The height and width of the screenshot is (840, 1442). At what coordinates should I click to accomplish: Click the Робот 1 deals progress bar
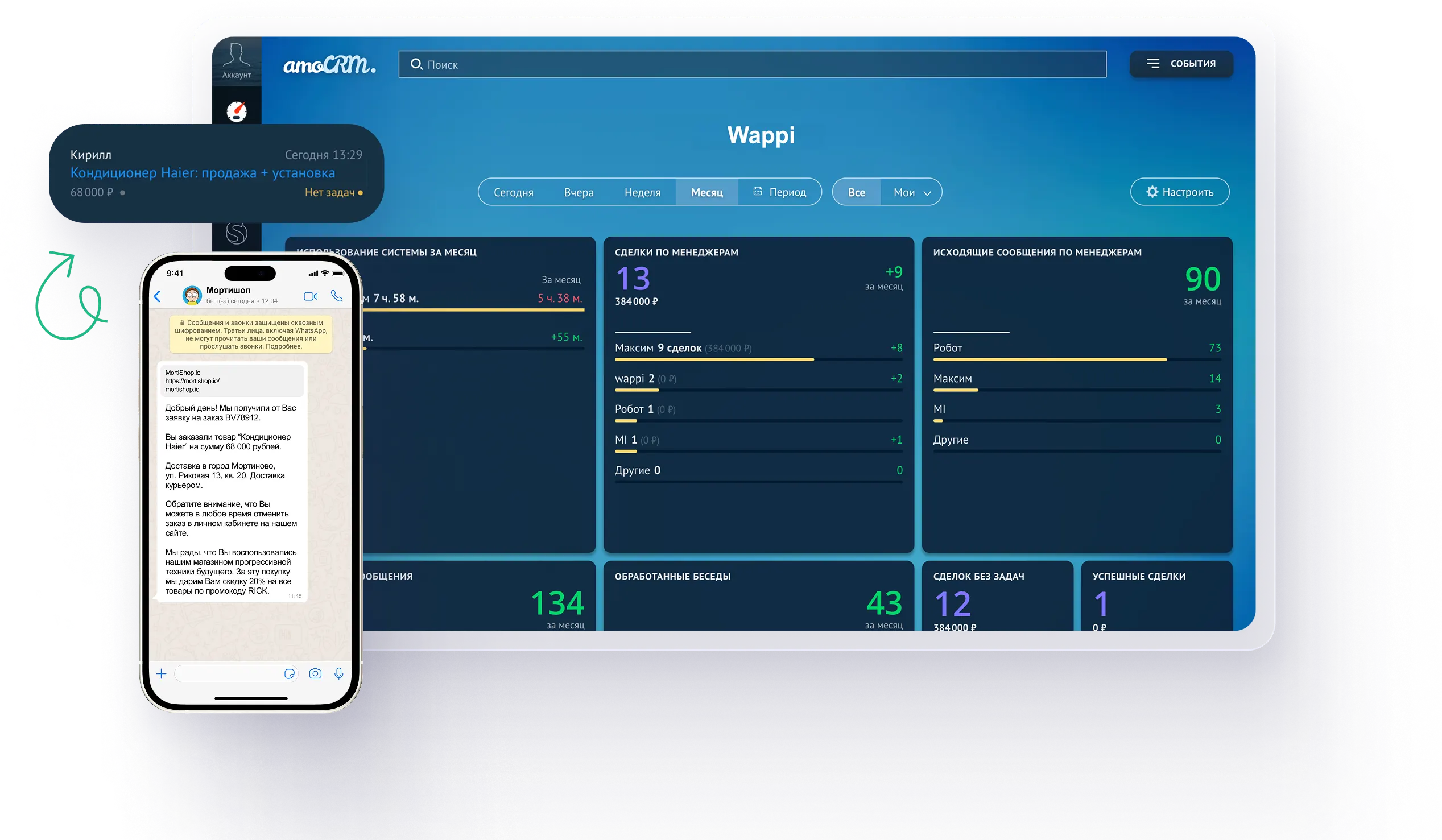tap(758, 421)
